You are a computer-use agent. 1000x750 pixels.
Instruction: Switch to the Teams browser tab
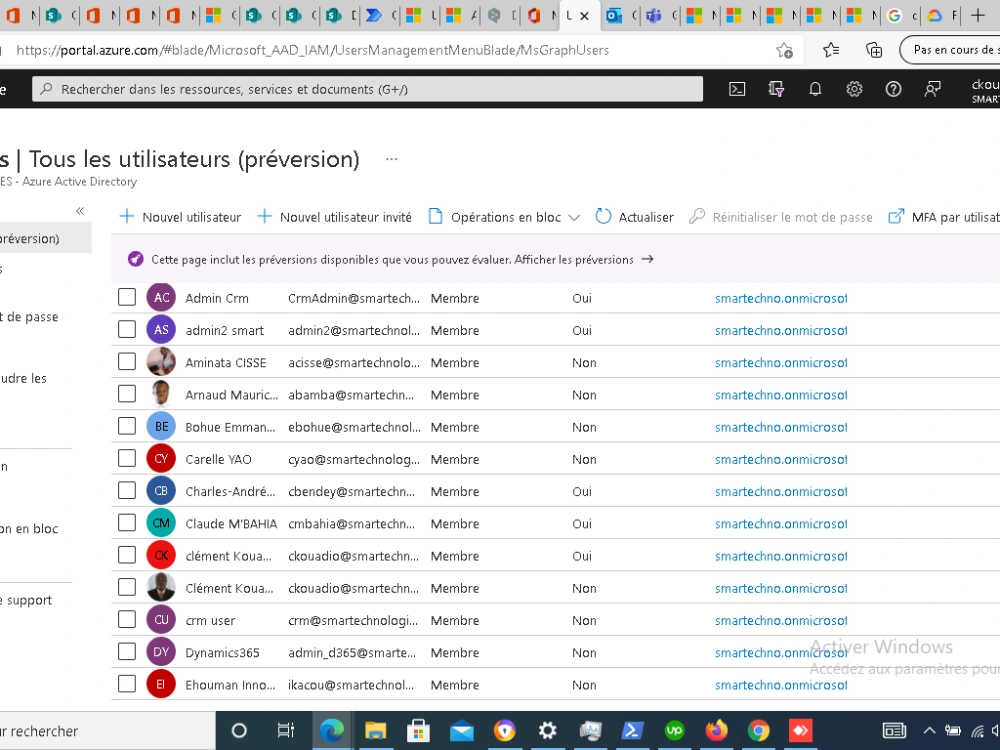659,15
